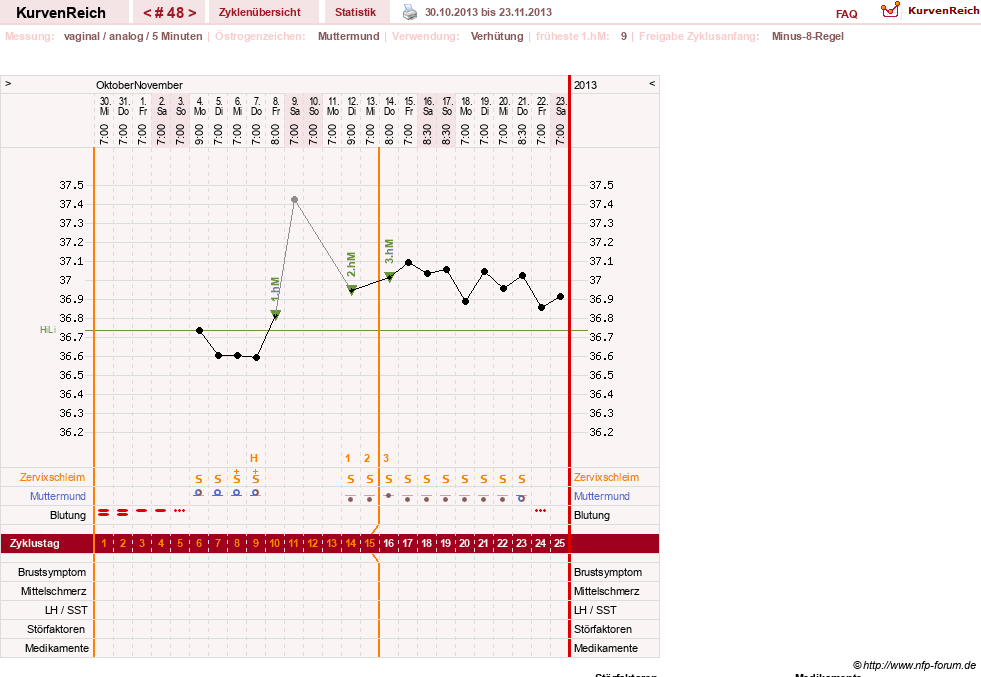Click the printer icon beside the date range
The image size is (981, 677).
coord(409,12)
